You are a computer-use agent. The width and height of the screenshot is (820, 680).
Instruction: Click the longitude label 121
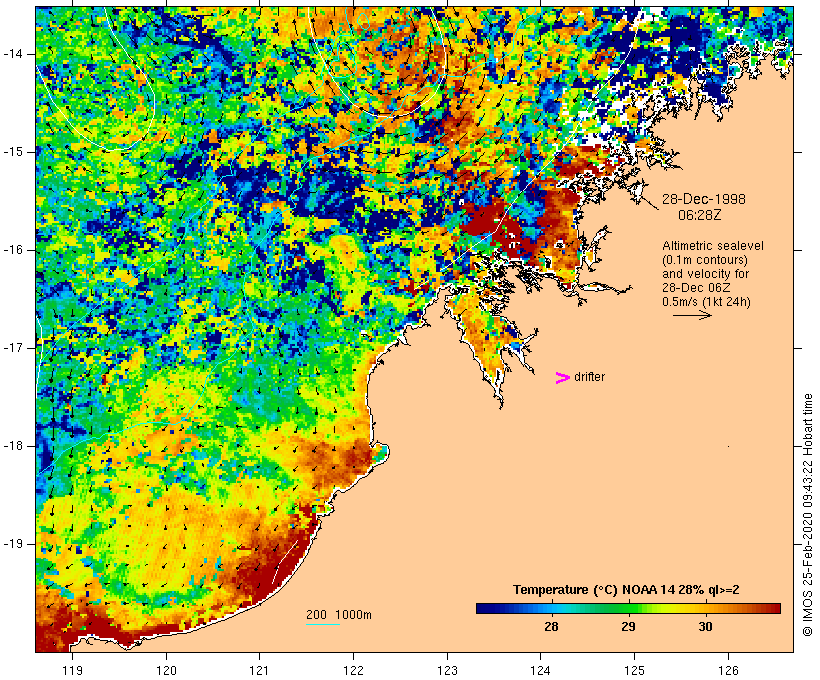pos(259,670)
